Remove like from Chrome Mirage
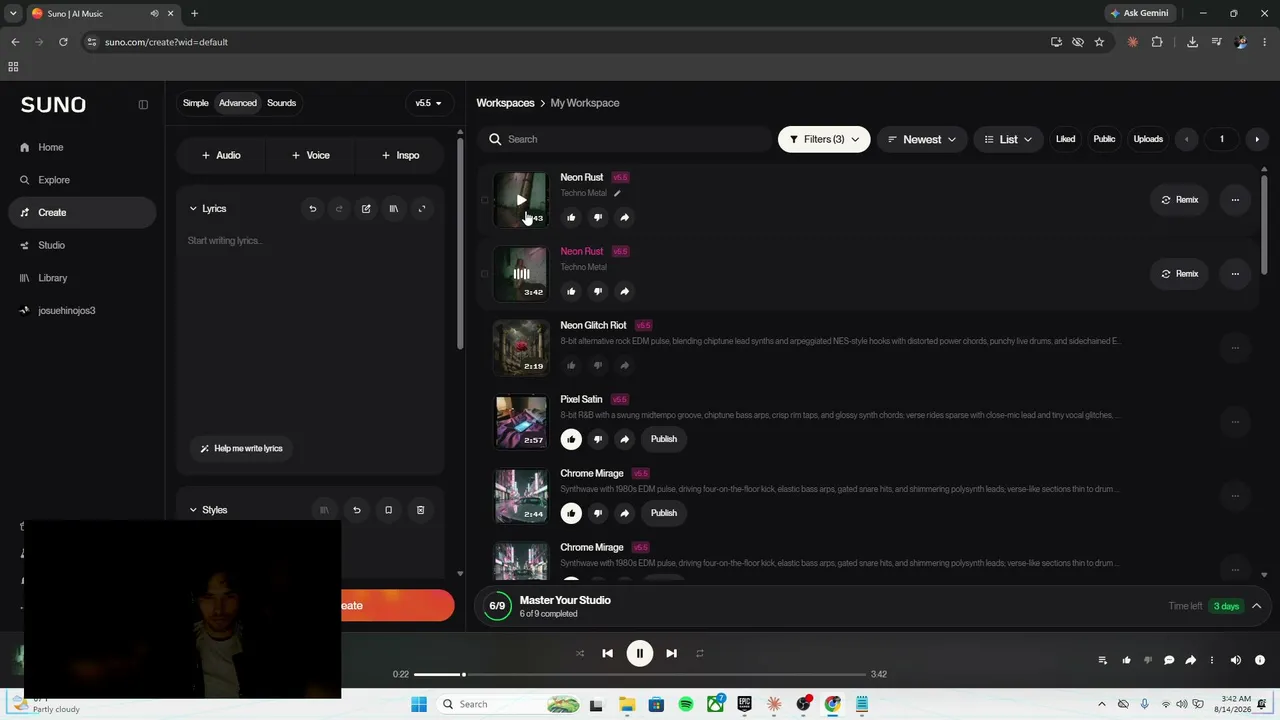Screen dimensions: 1280x720 (571, 513)
